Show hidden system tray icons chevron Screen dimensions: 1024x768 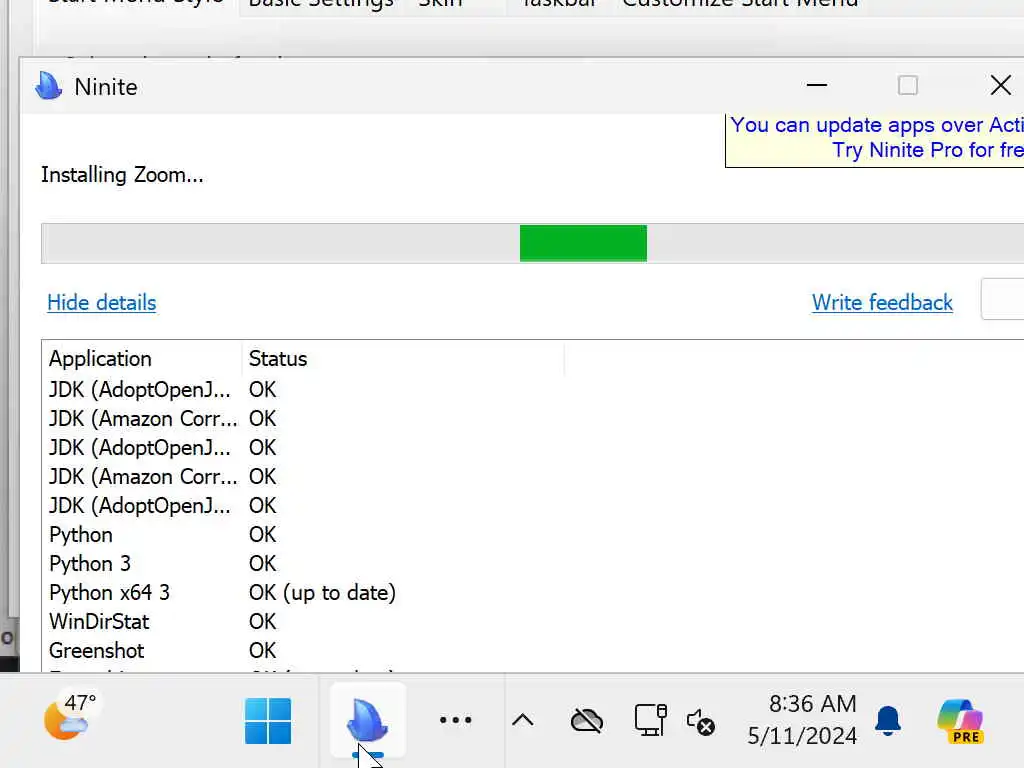(522, 720)
